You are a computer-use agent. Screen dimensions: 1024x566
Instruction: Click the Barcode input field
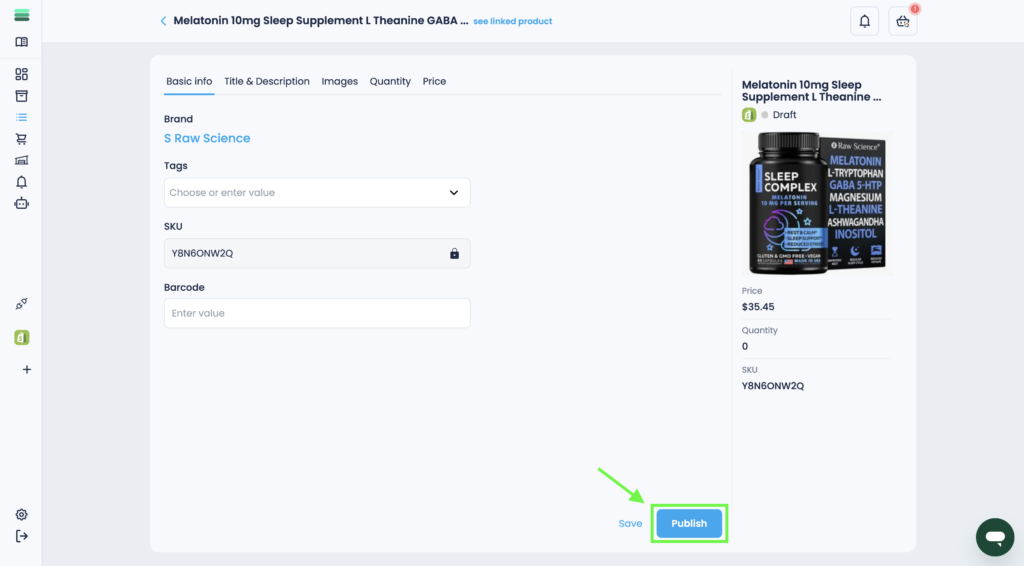pos(317,313)
